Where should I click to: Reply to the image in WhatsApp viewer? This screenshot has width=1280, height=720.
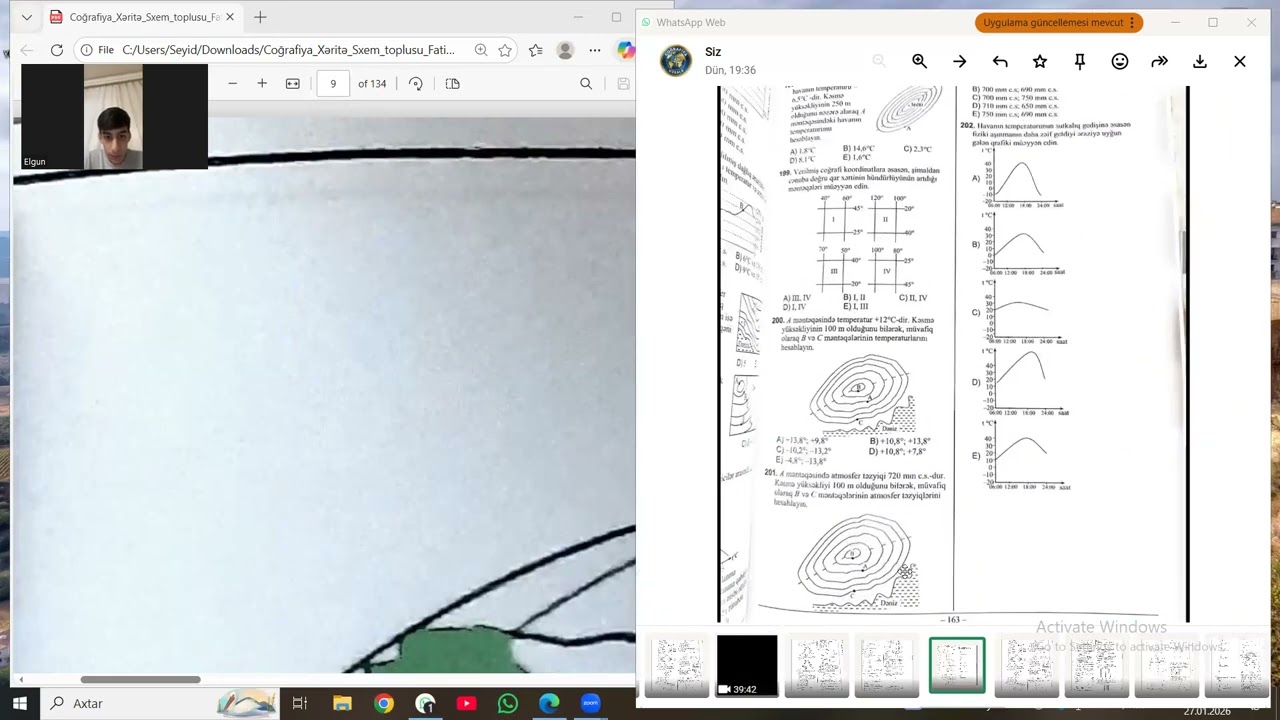coord(1000,62)
